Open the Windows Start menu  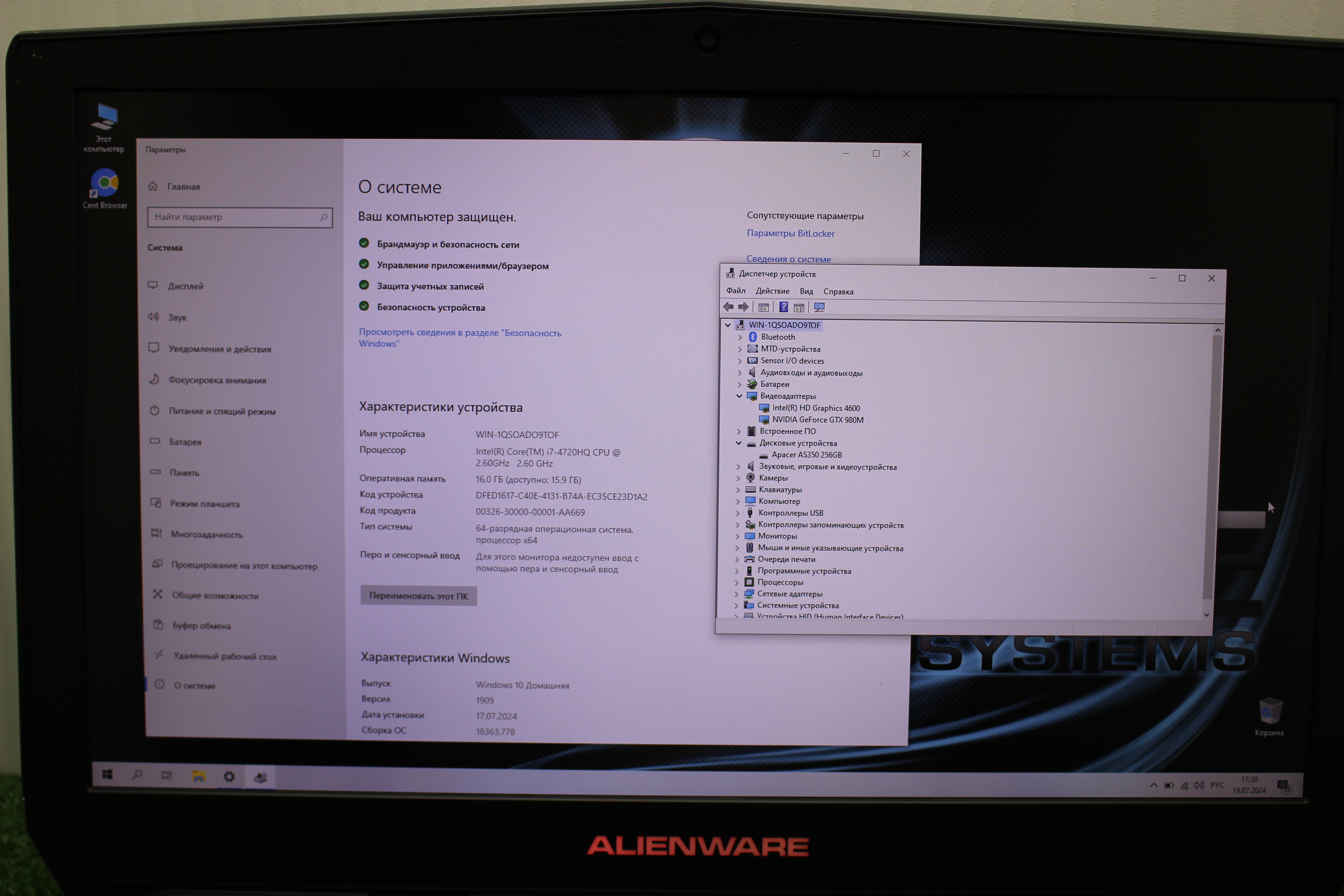pos(107,774)
